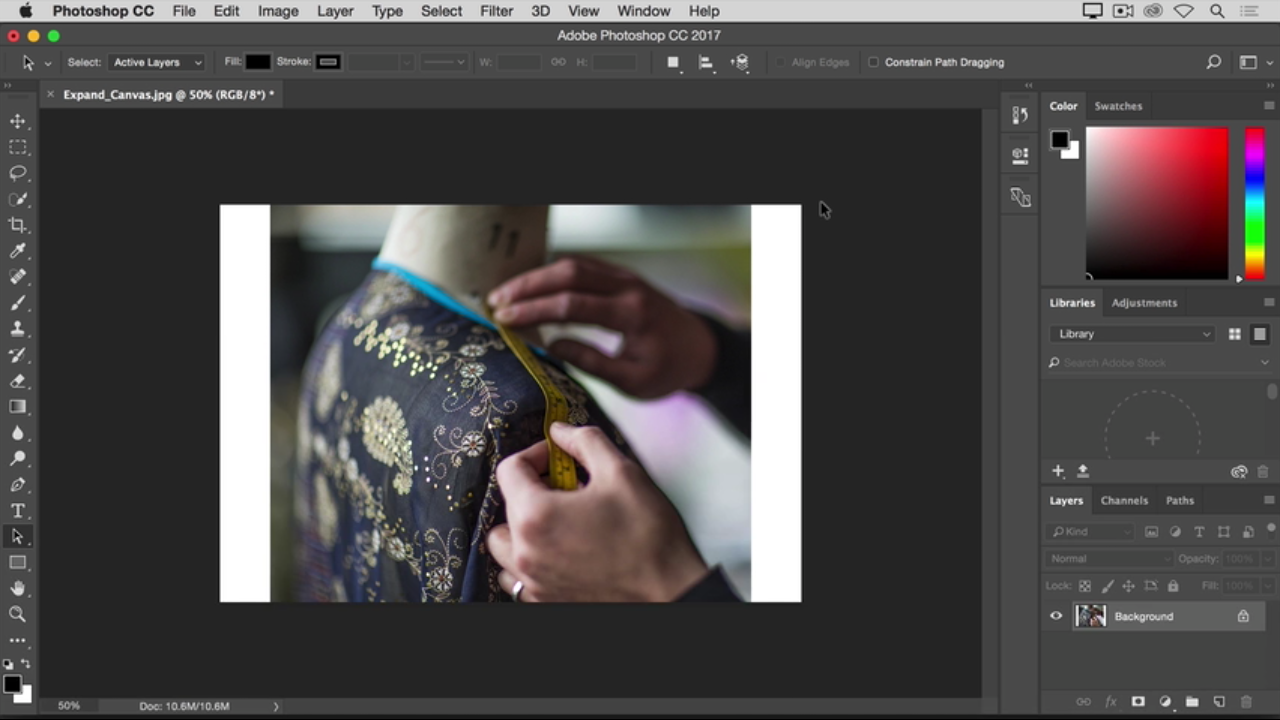Select the Horizontal Type tool
The image size is (1280, 720).
[18, 511]
